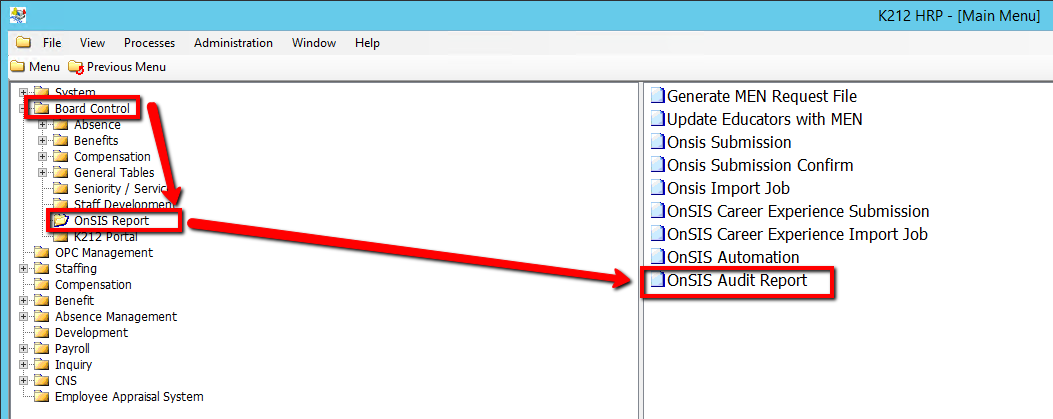Click the Employee Appraisal System folder icon
Image resolution: width=1053 pixels, height=419 pixels.
42,397
